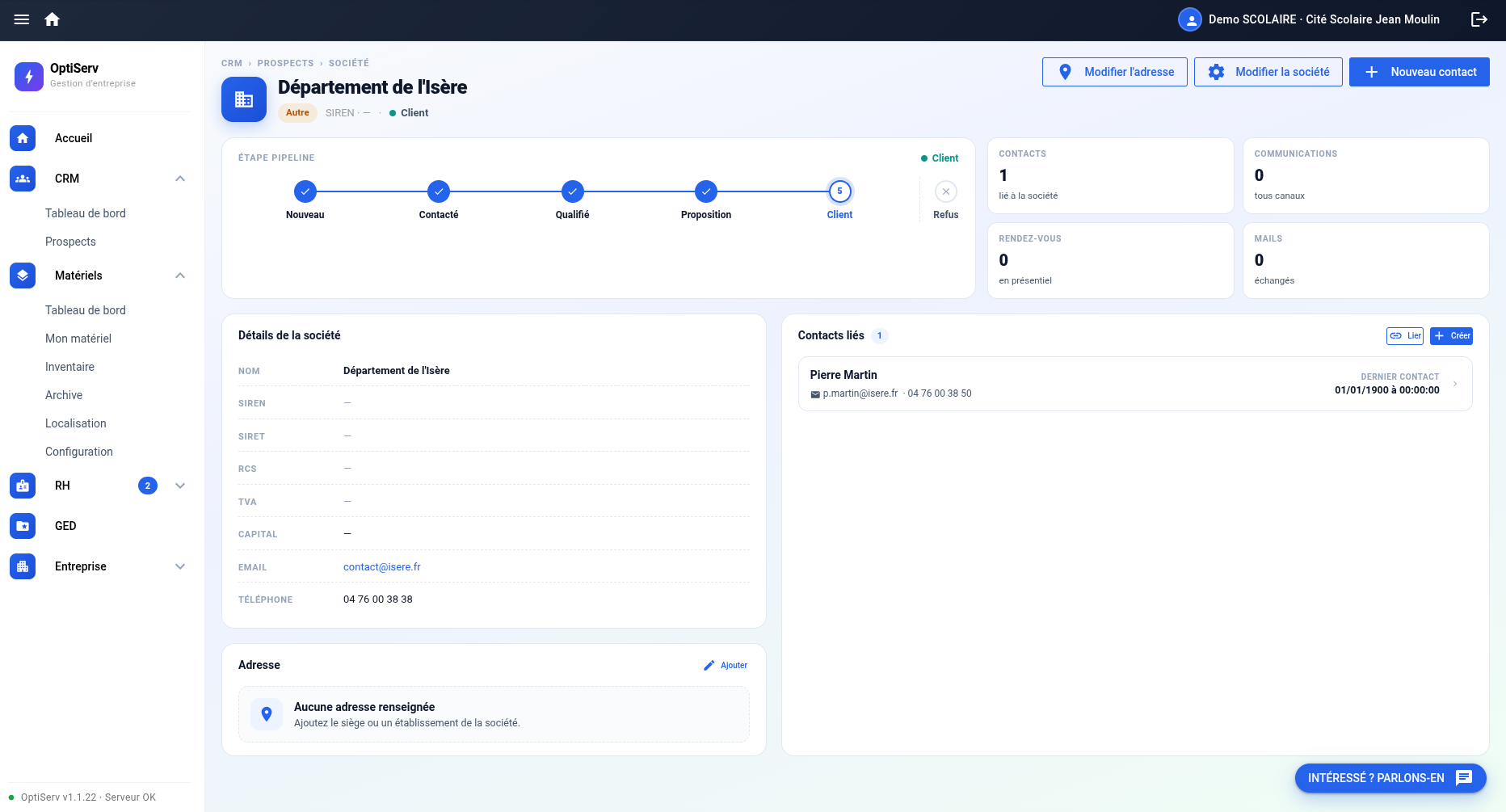Go to home via top bar house icon

53,19
